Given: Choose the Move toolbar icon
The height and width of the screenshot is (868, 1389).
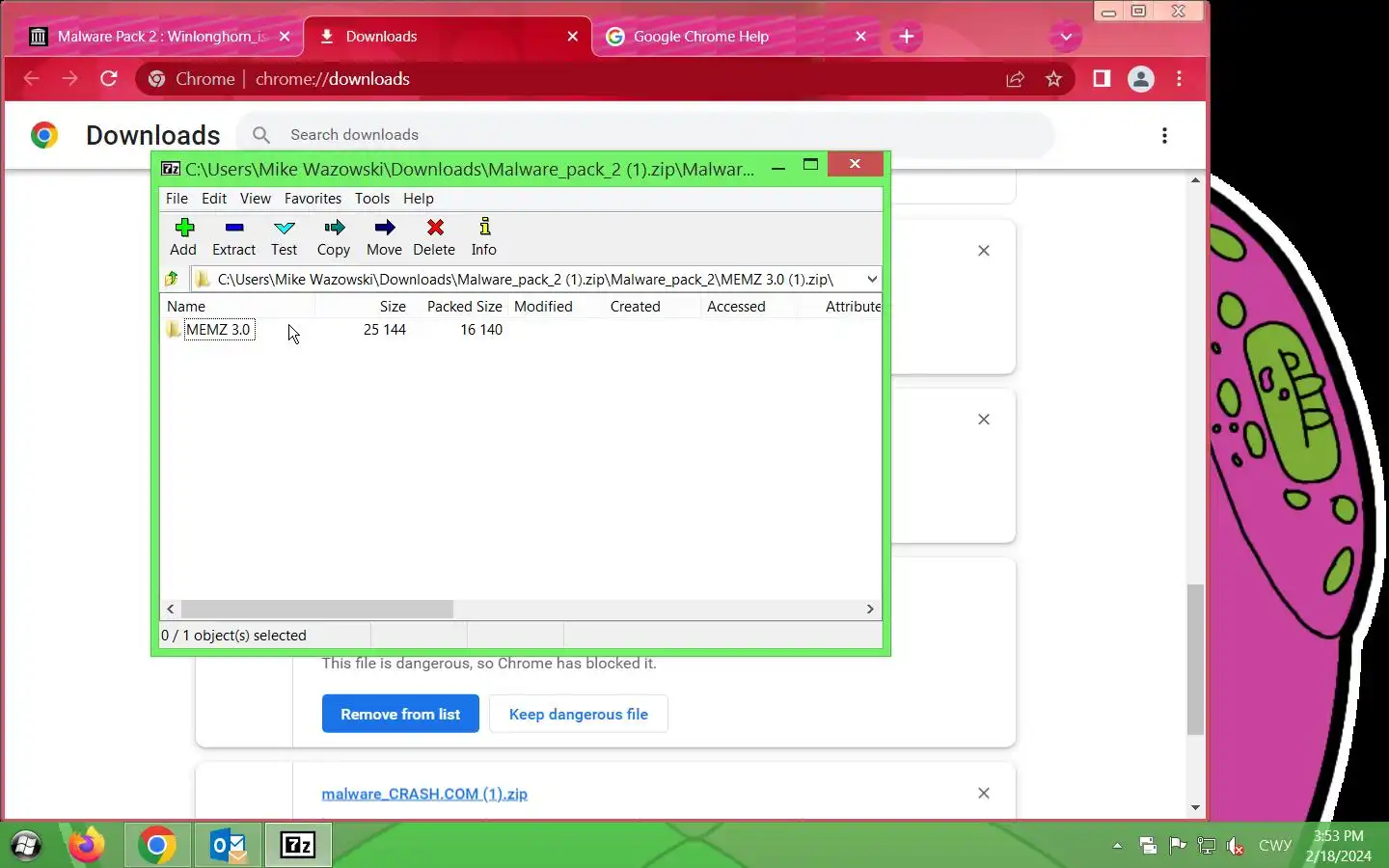Looking at the screenshot, I should (384, 236).
